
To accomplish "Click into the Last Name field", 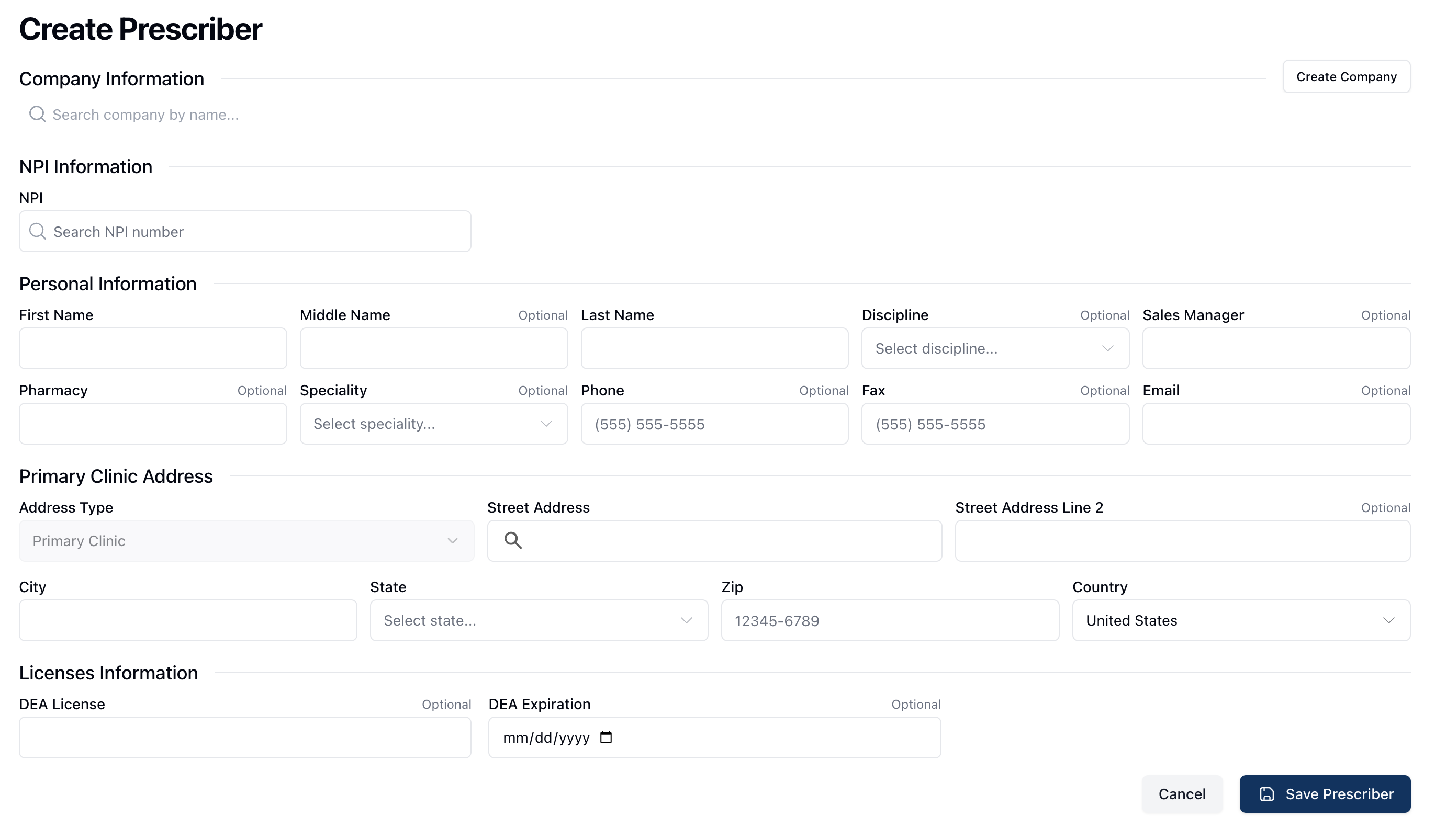I will [714, 348].
